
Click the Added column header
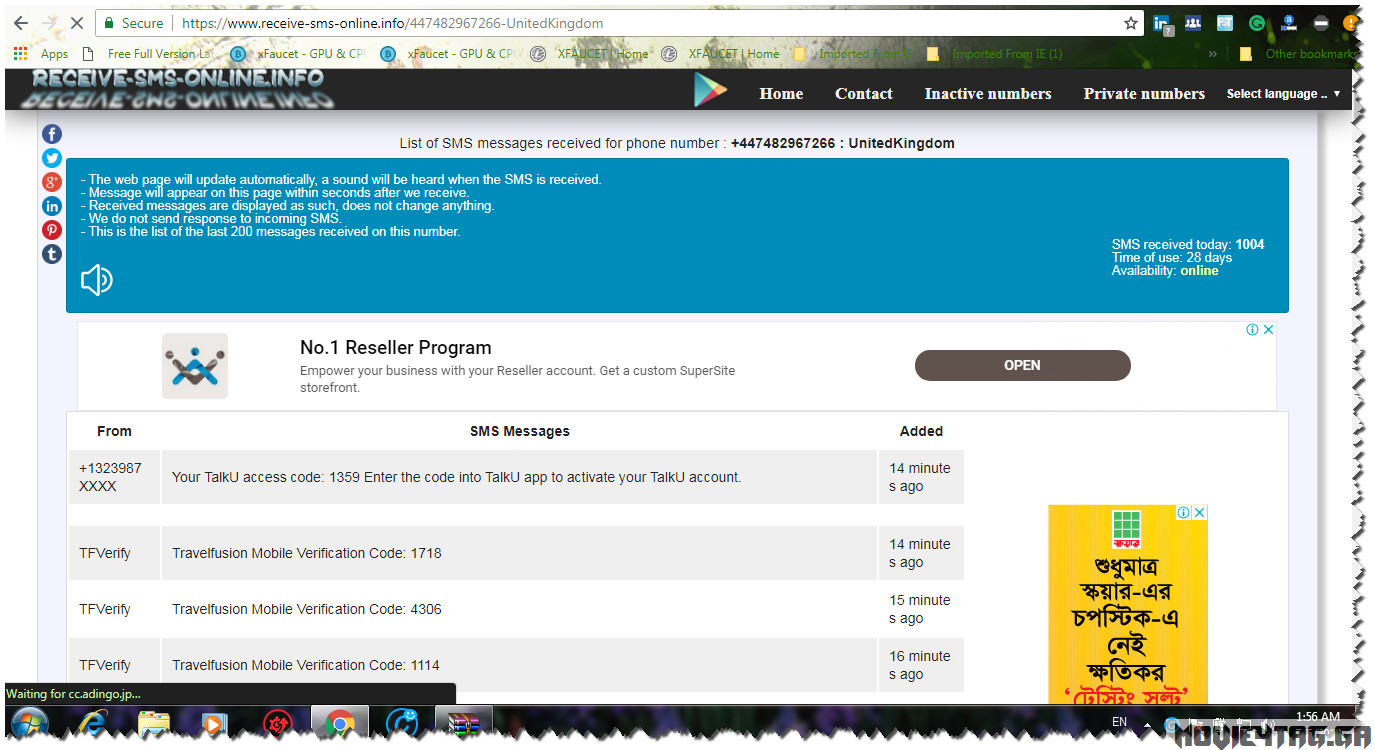[x=921, y=431]
